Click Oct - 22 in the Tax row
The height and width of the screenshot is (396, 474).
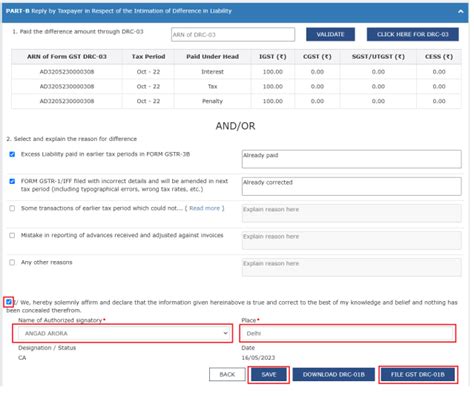click(148, 86)
